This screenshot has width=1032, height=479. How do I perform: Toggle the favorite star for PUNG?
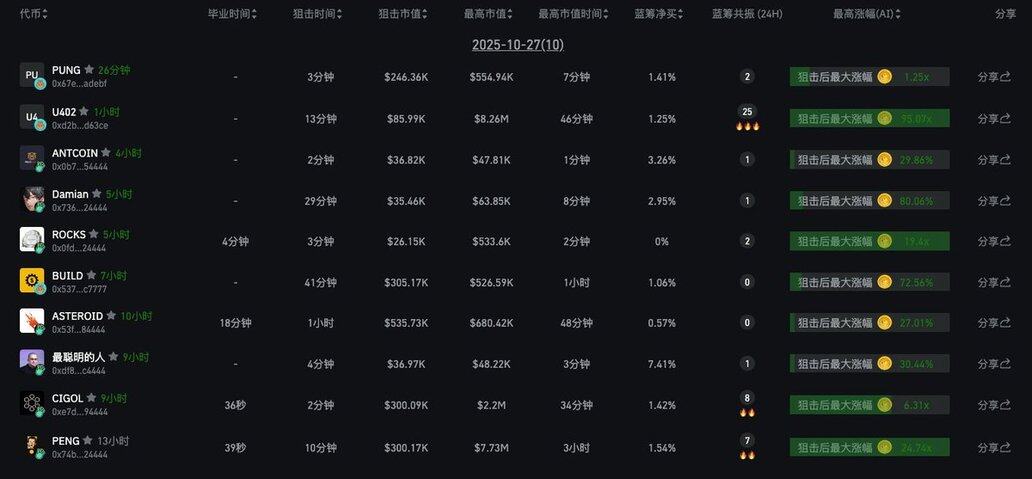point(89,70)
